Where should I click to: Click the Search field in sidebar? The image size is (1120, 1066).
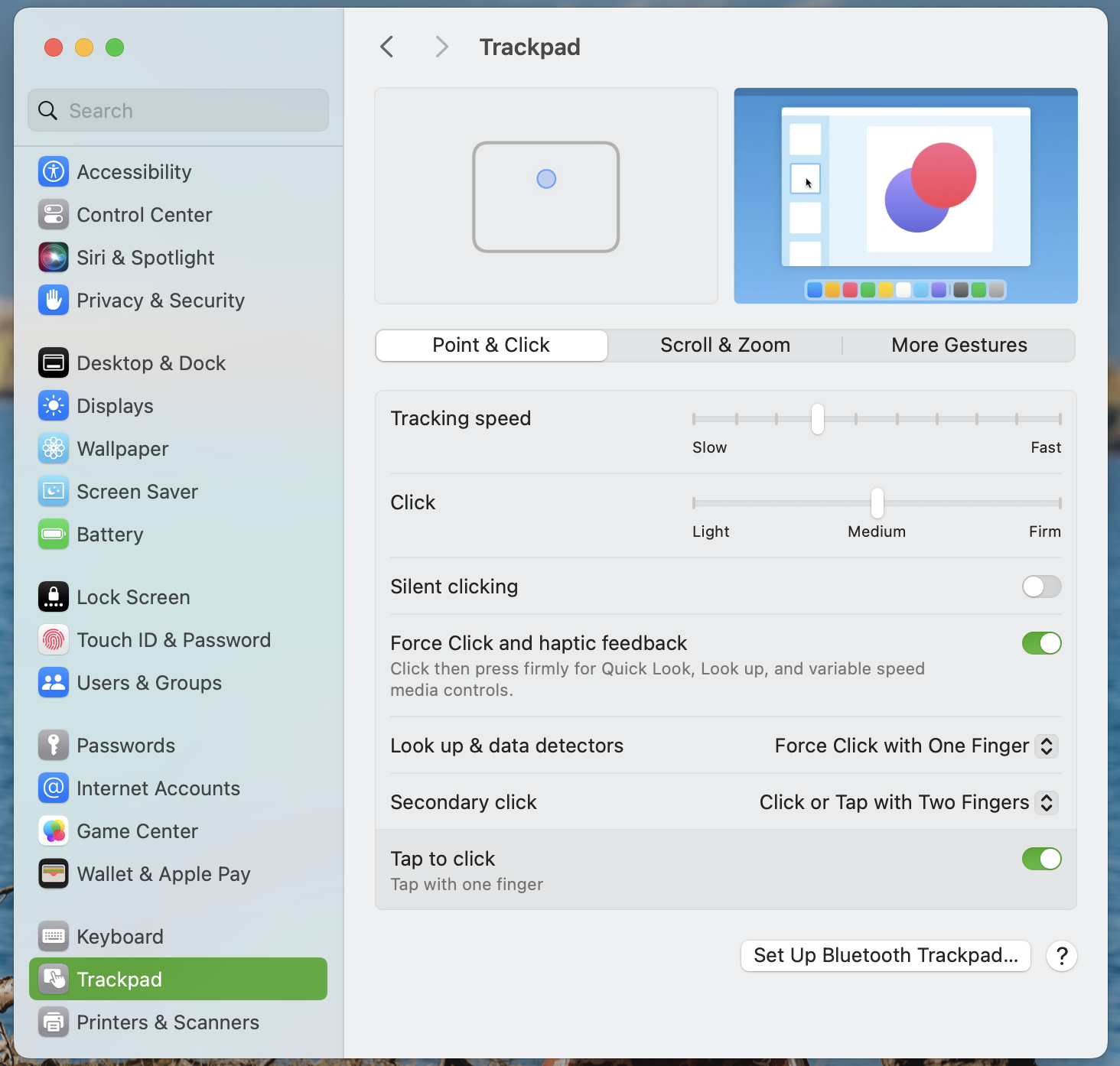coord(178,111)
